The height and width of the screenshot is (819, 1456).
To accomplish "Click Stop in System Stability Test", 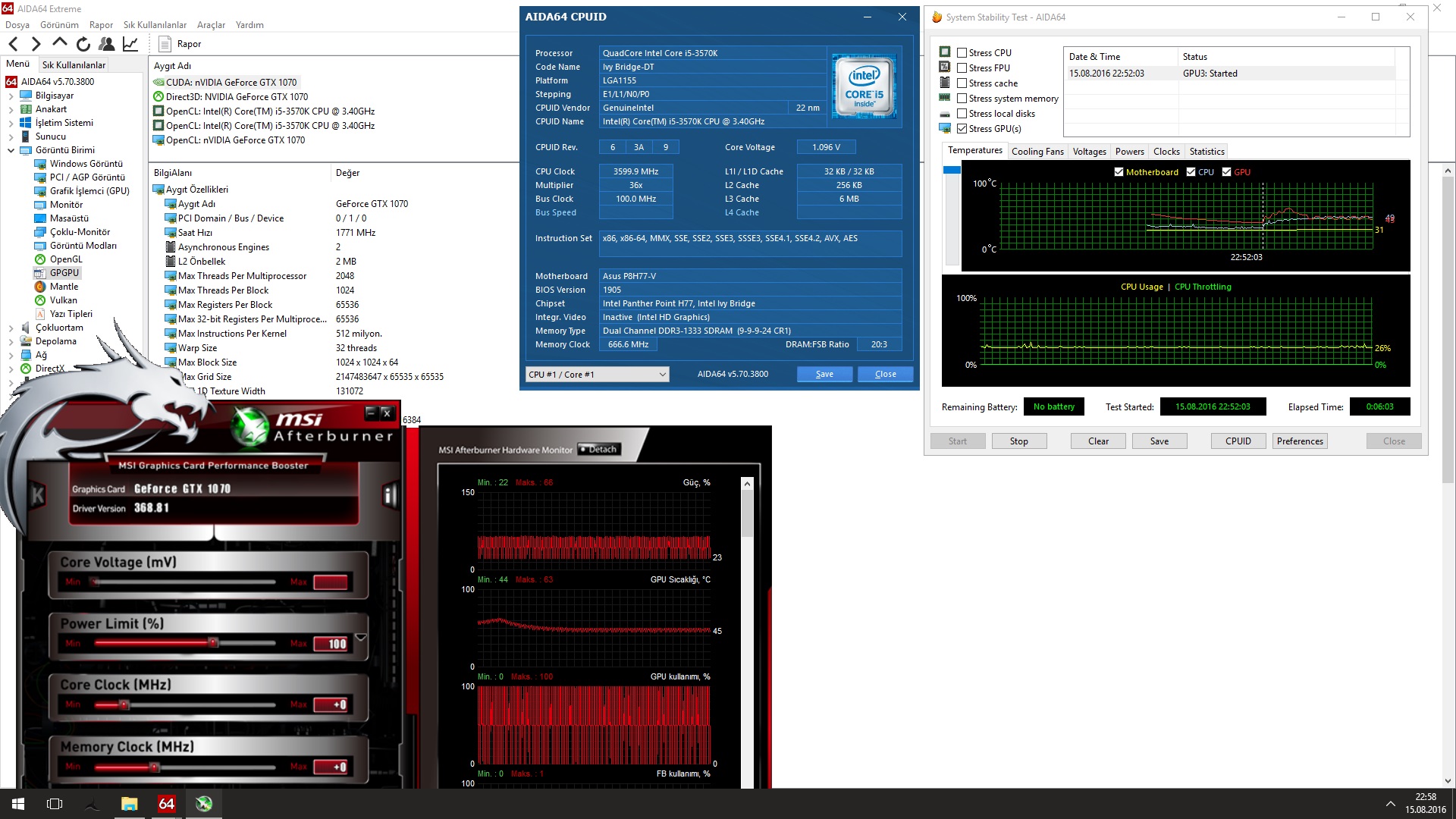I will [1019, 441].
